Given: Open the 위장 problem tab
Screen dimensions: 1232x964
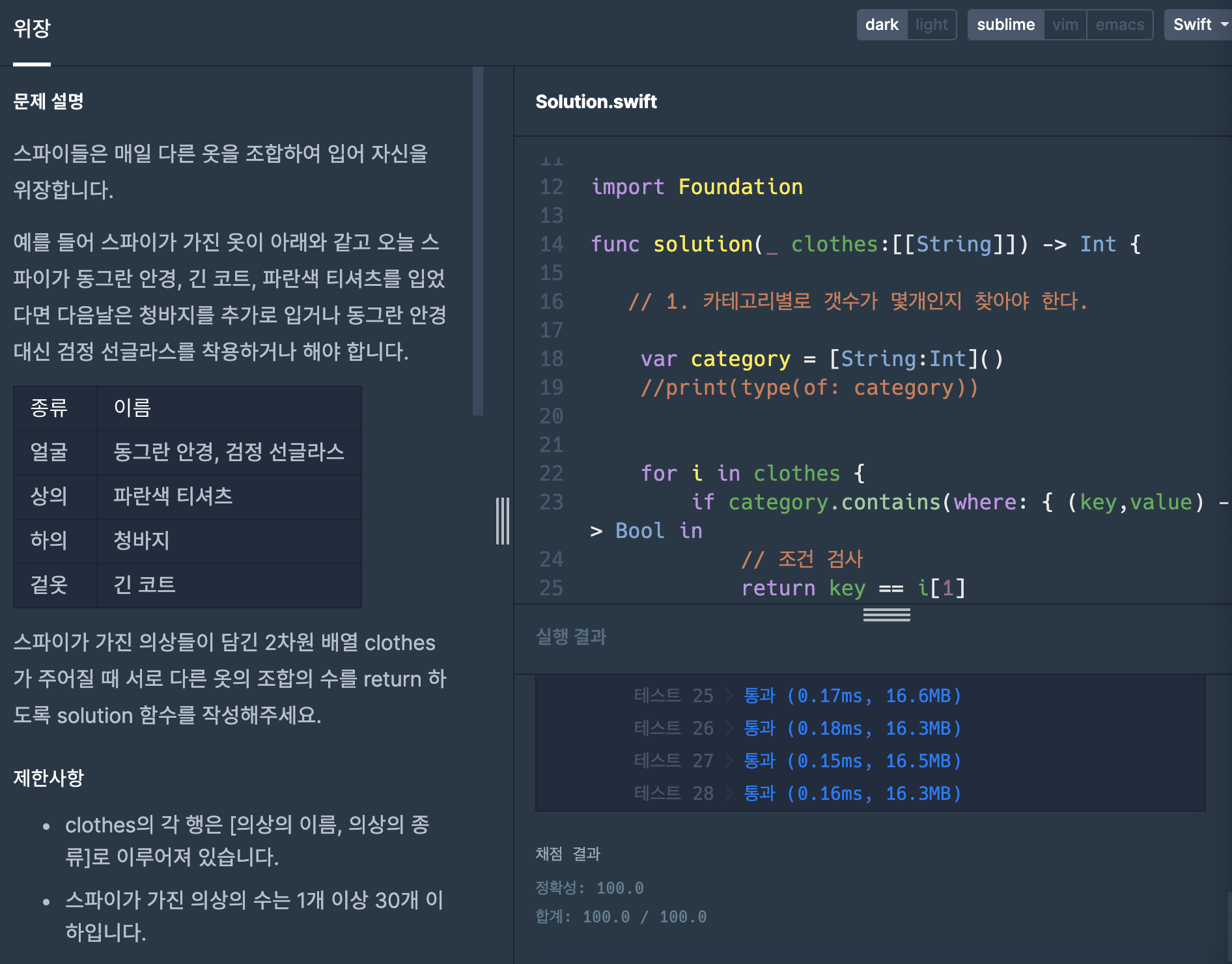Looking at the screenshot, I should pyautogui.click(x=32, y=29).
